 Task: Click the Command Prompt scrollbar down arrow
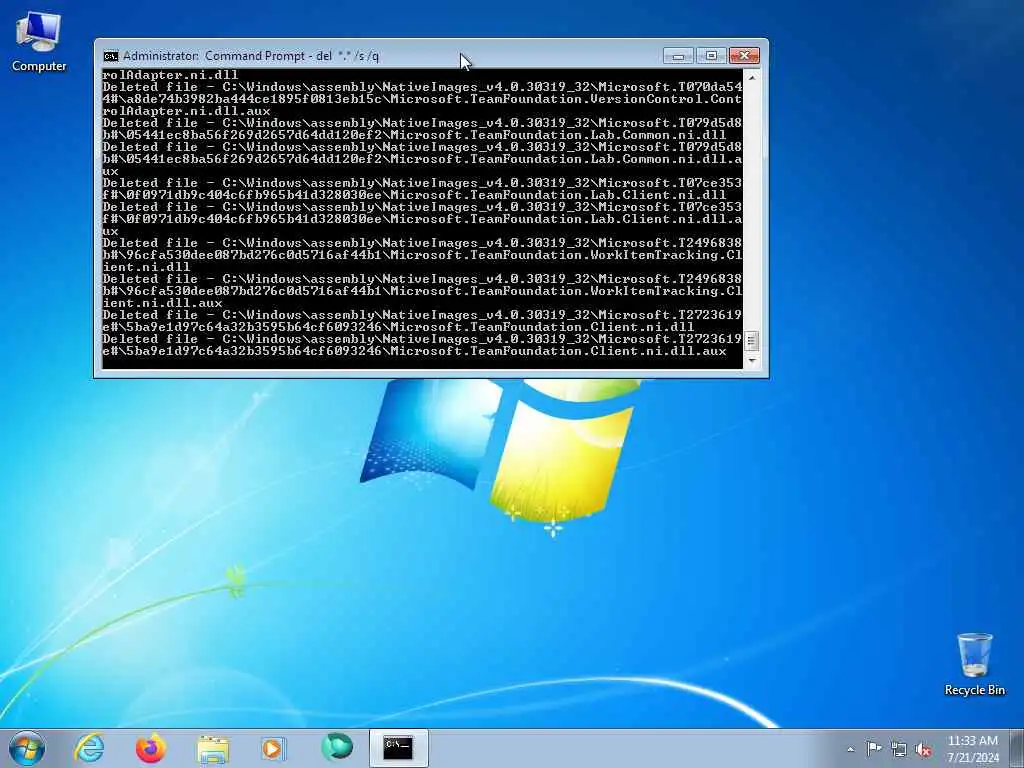(x=752, y=360)
